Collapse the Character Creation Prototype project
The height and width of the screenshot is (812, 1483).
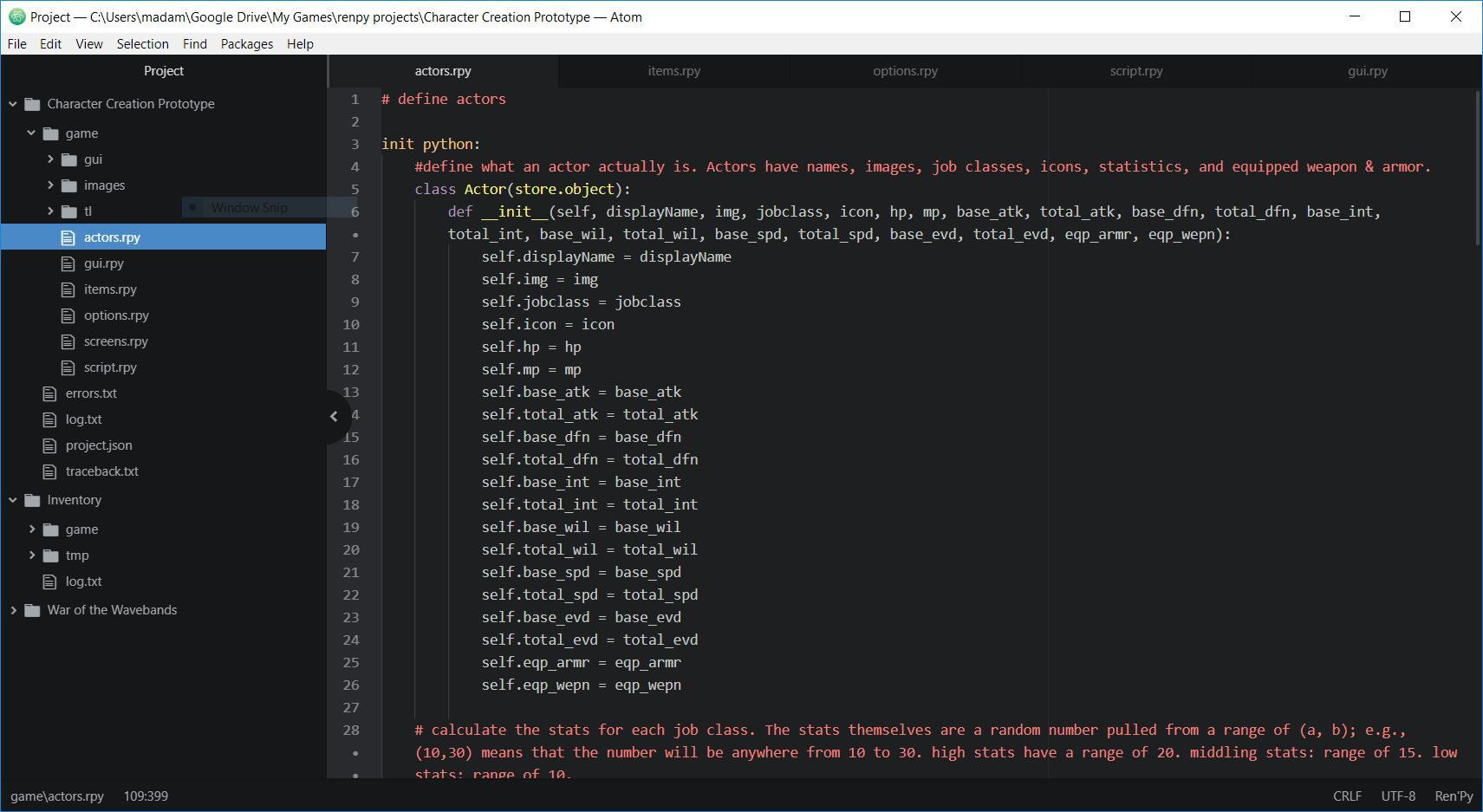[x=13, y=104]
